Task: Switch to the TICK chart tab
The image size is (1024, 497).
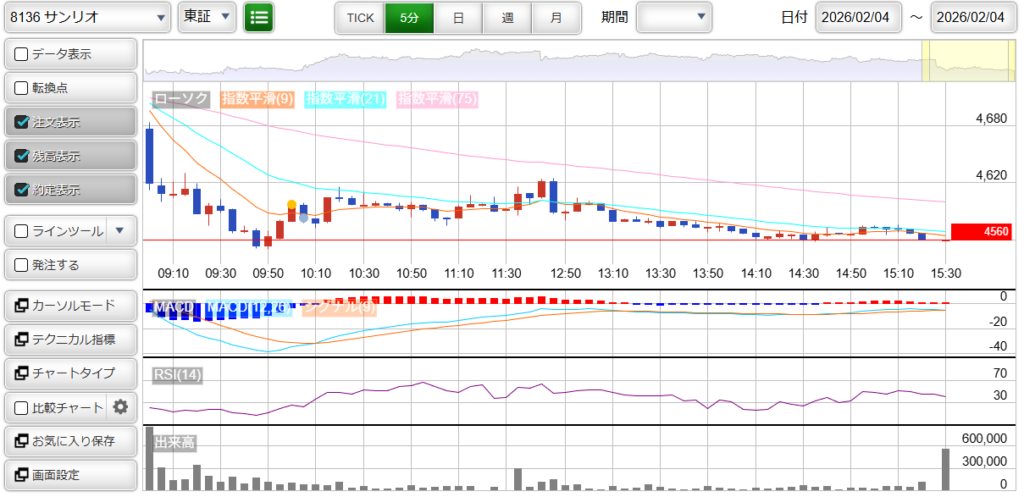Action: pyautogui.click(x=359, y=18)
